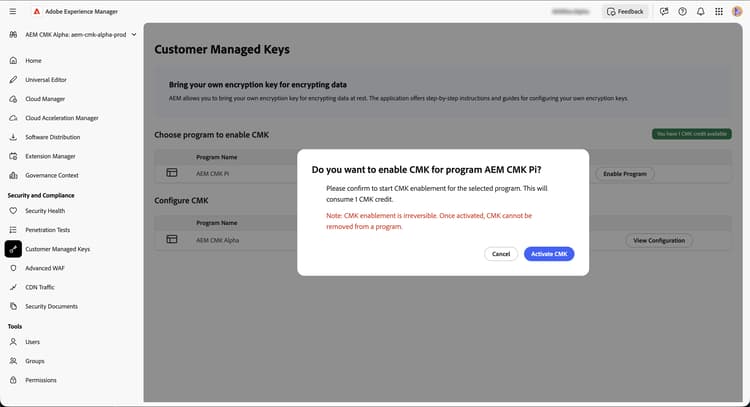Click the Penetration Tests list icon
This screenshot has width=750, height=407.
[x=13, y=230]
